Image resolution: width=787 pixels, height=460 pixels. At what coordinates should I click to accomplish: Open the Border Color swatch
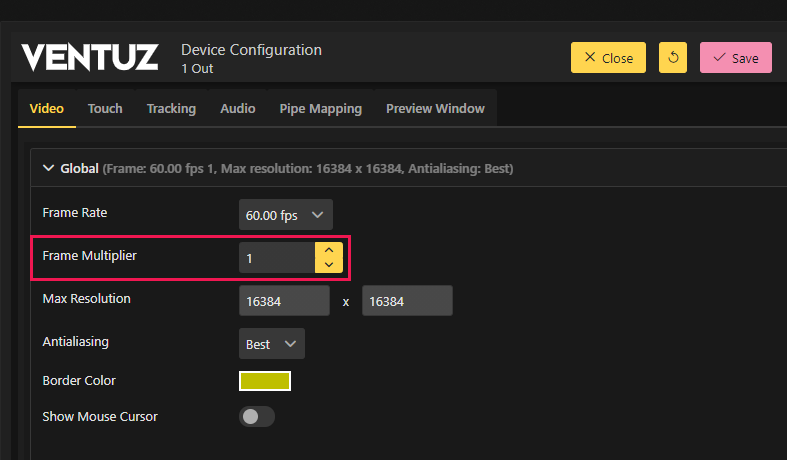pyautogui.click(x=264, y=381)
